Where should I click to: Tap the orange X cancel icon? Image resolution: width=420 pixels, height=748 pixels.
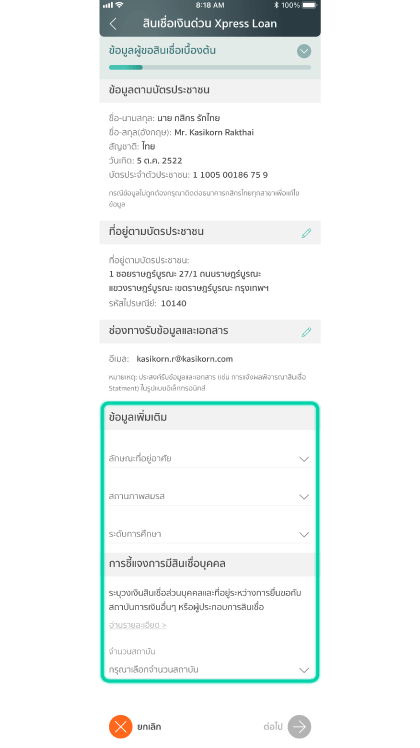coord(120,727)
